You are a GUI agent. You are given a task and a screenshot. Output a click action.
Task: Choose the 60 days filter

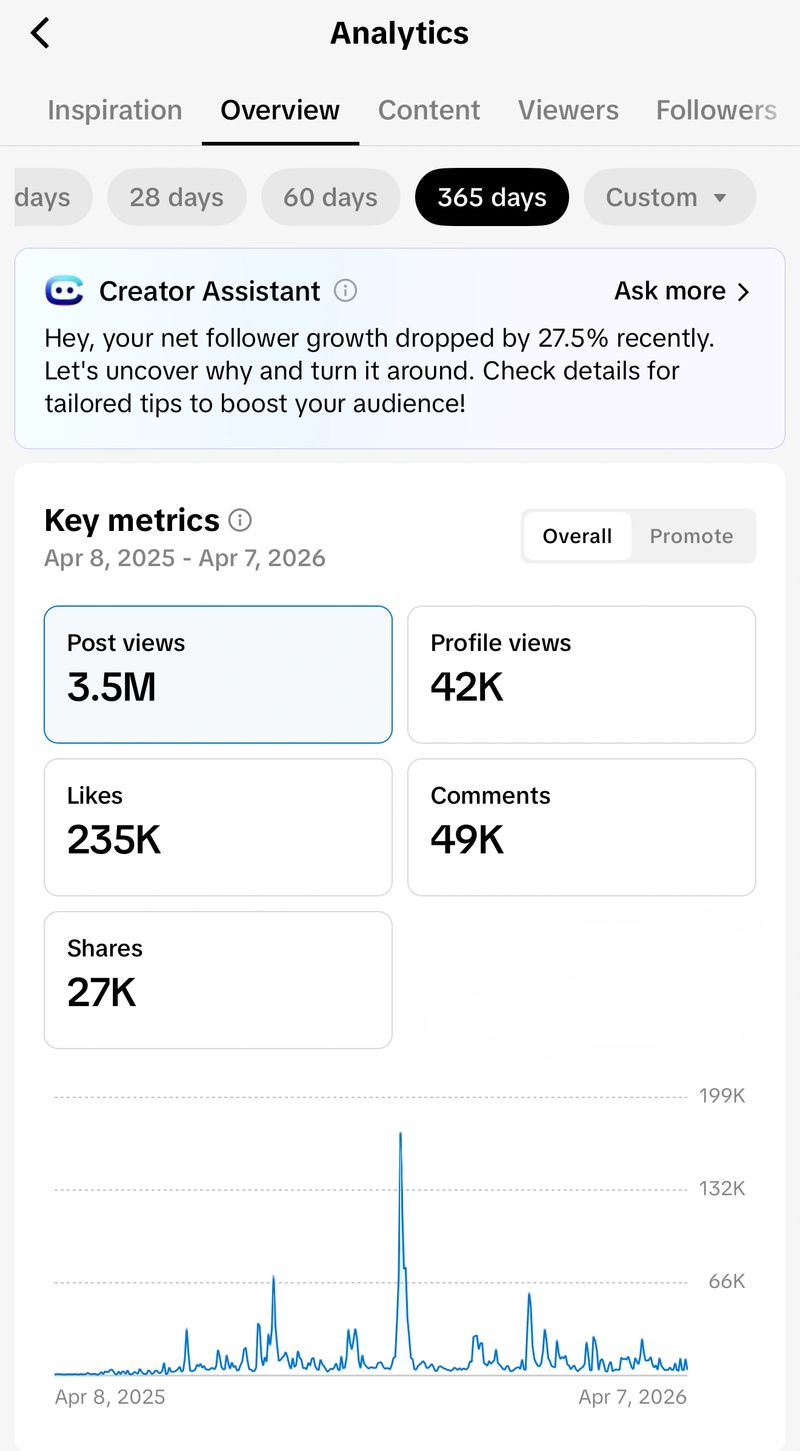point(330,197)
